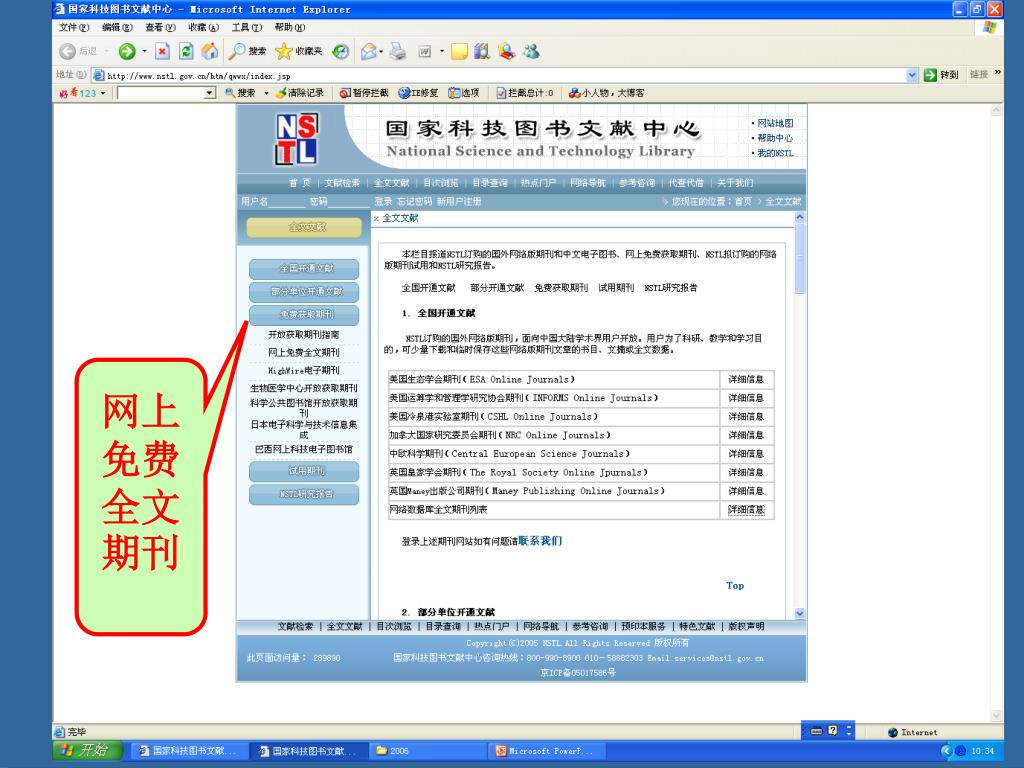Open the 编辑 menu
Screen dimensions: 1024x768
117,27
